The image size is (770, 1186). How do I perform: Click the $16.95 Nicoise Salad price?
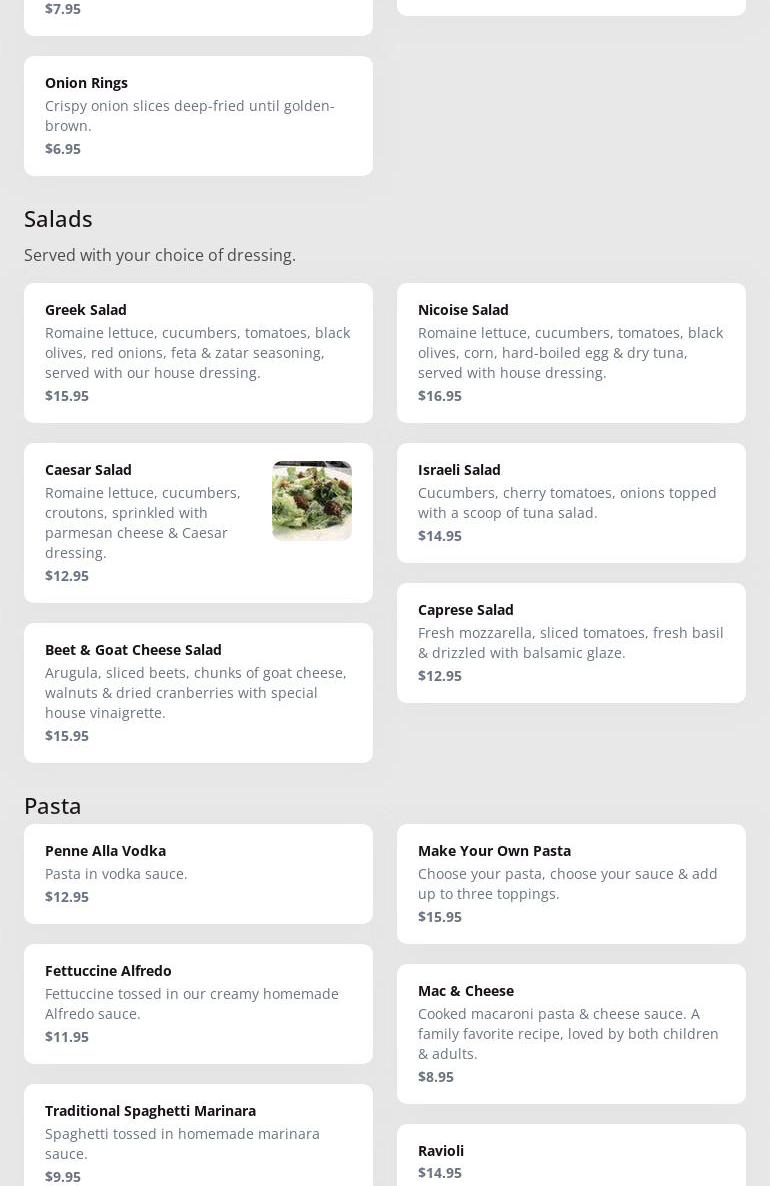[x=440, y=396]
